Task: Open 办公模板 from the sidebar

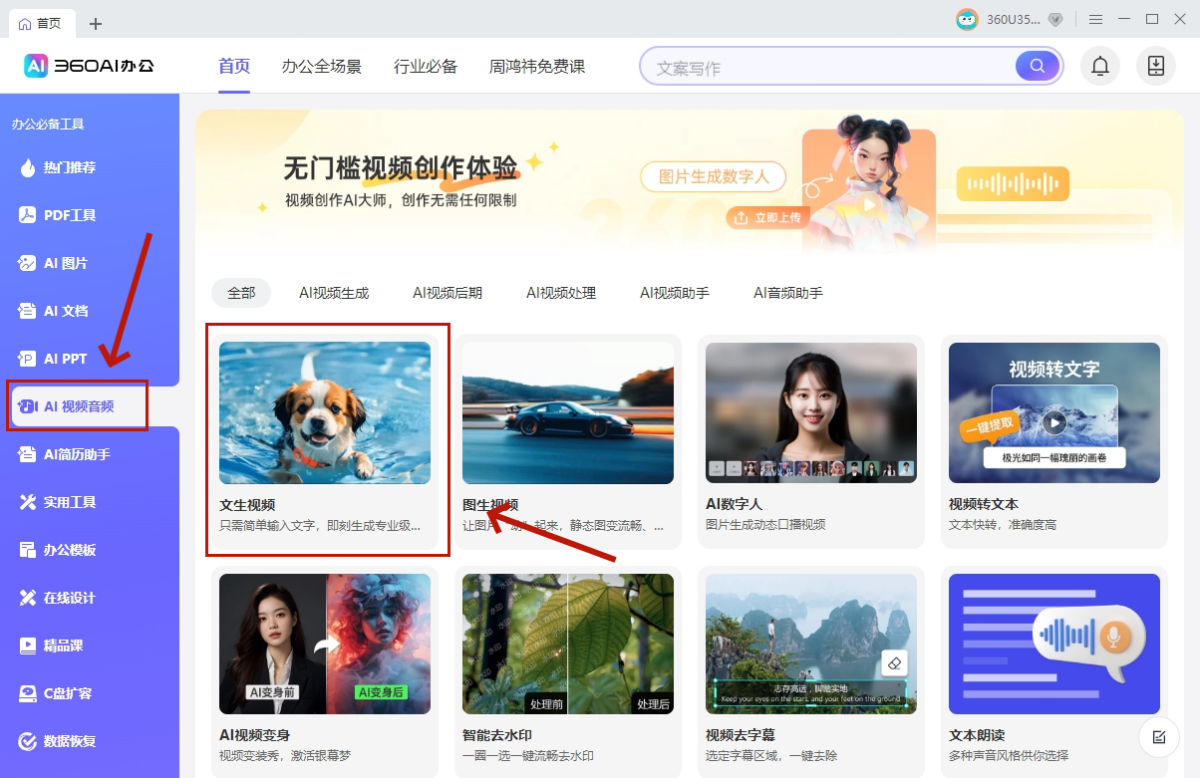Action: tap(58, 550)
